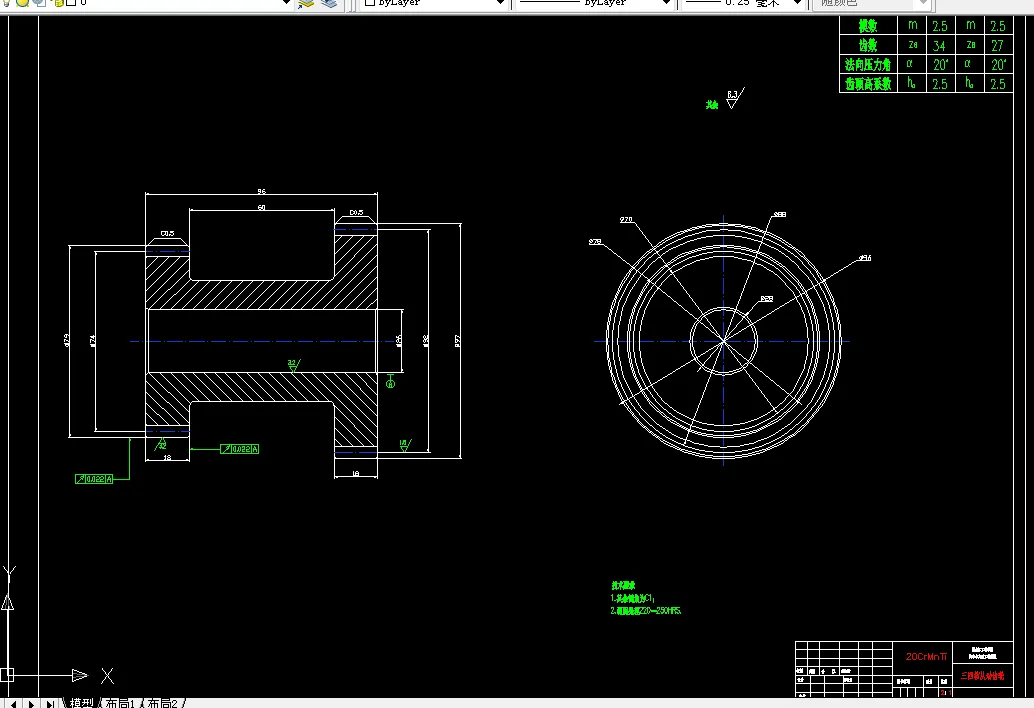Select the bore surface roughness 3.2 symbol
Screen dimensions: 1034x708
coord(293,365)
